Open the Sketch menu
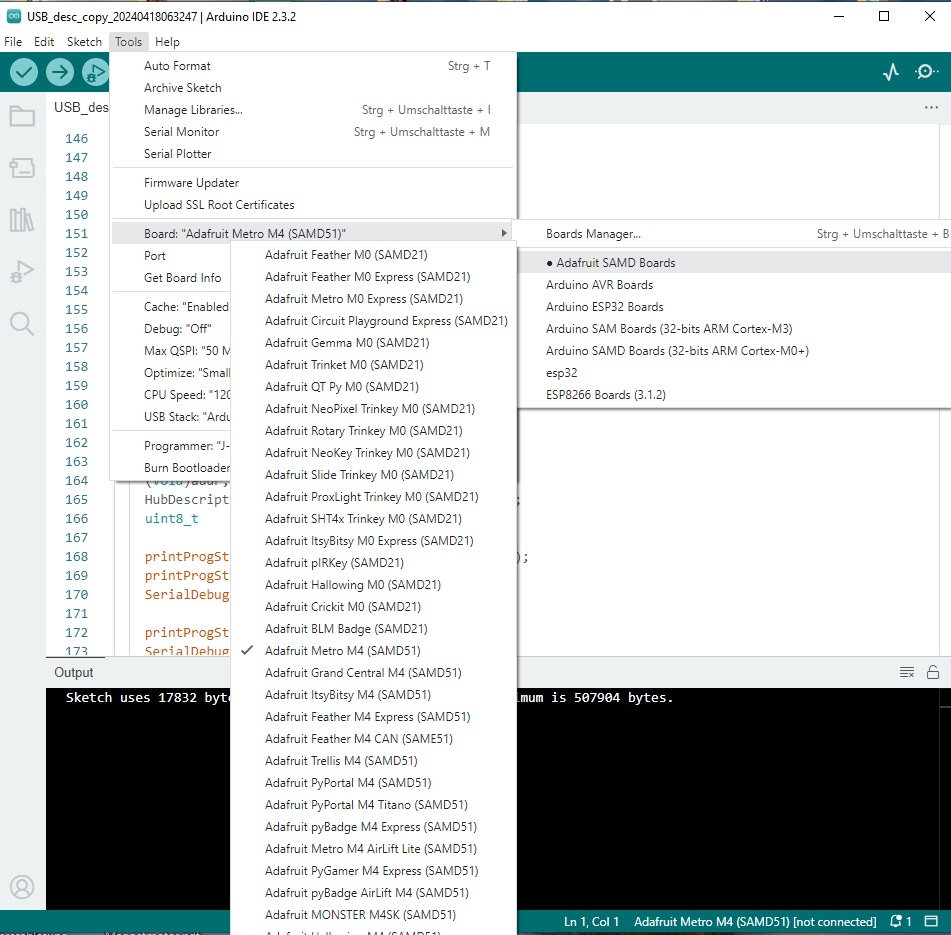This screenshot has width=951, height=935. pyautogui.click(x=84, y=42)
